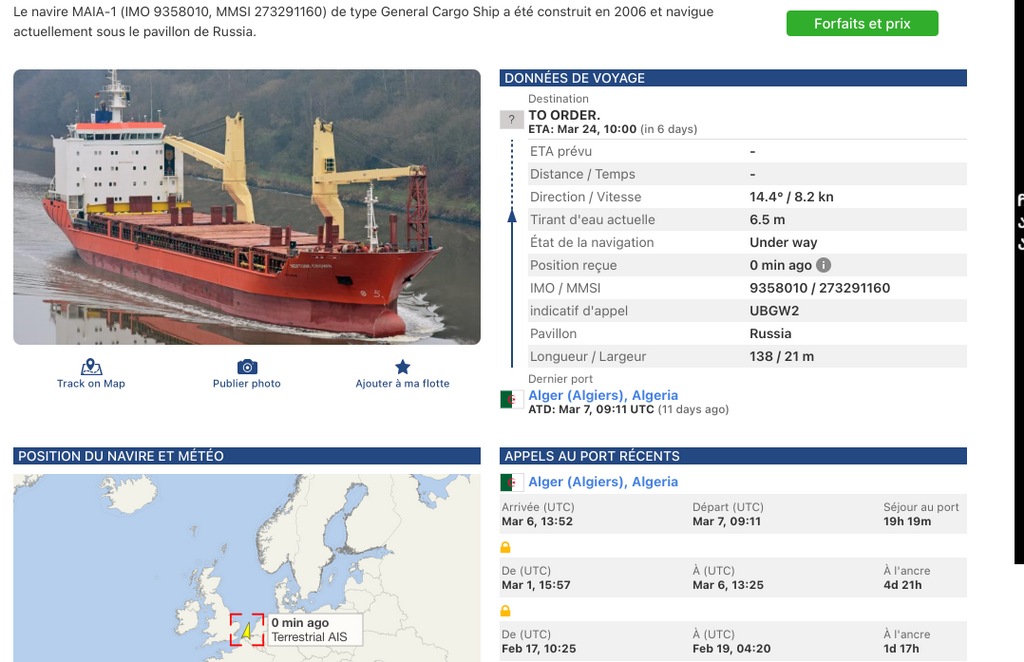Click anchor duration 1d 17h
1024x662 pixels.
[901, 649]
